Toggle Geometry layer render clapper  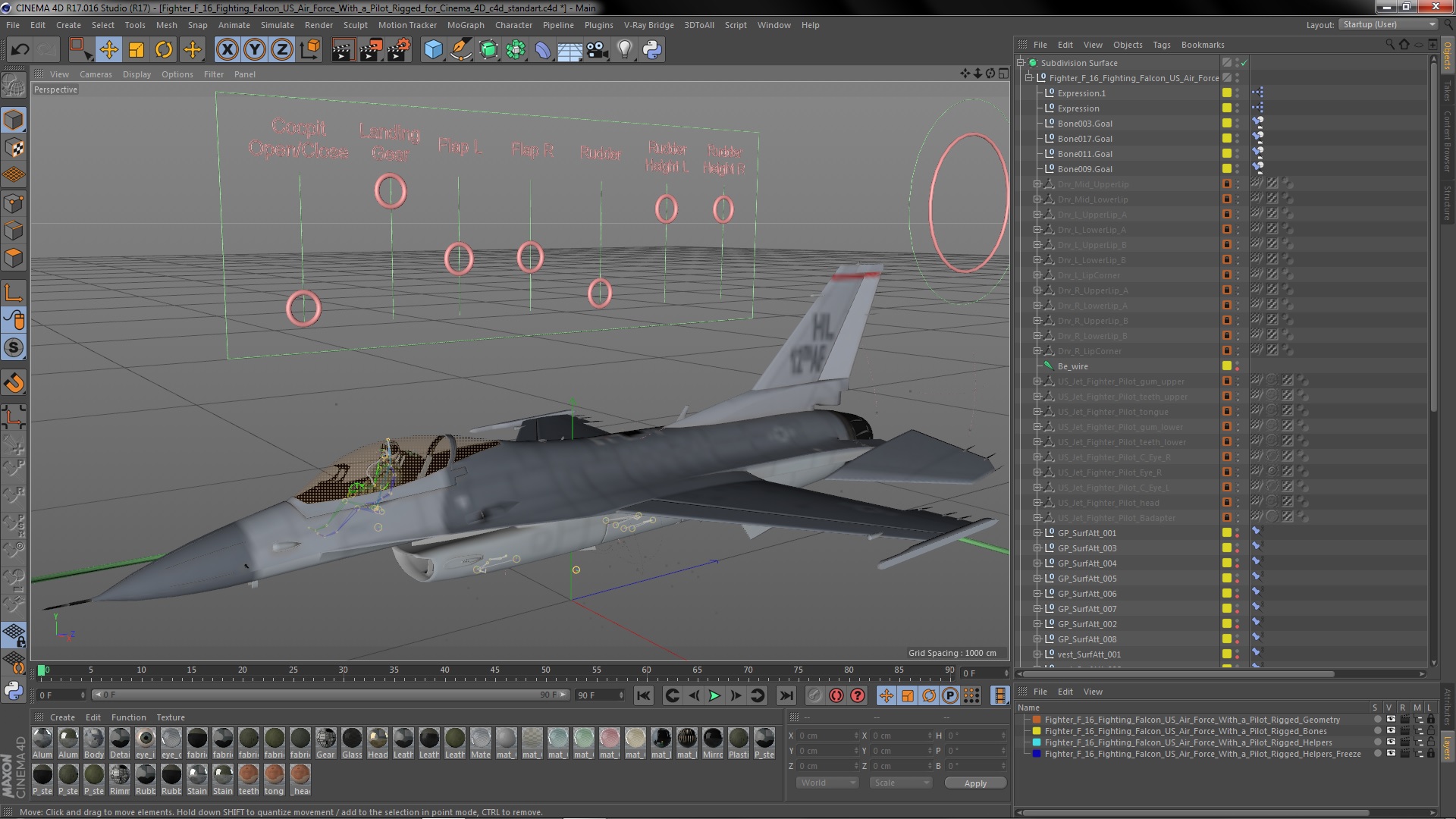1404,720
